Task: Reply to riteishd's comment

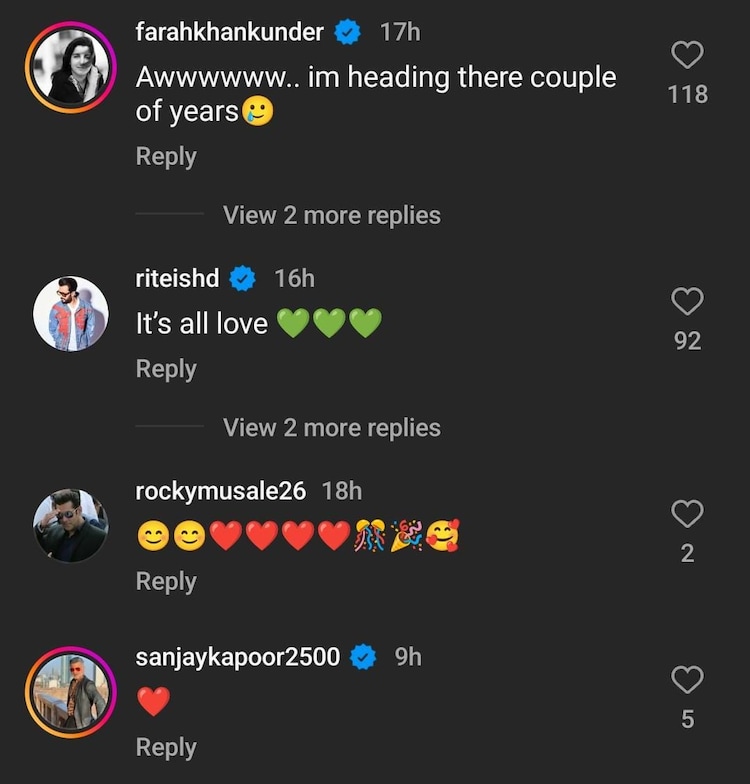Action: point(166,369)
